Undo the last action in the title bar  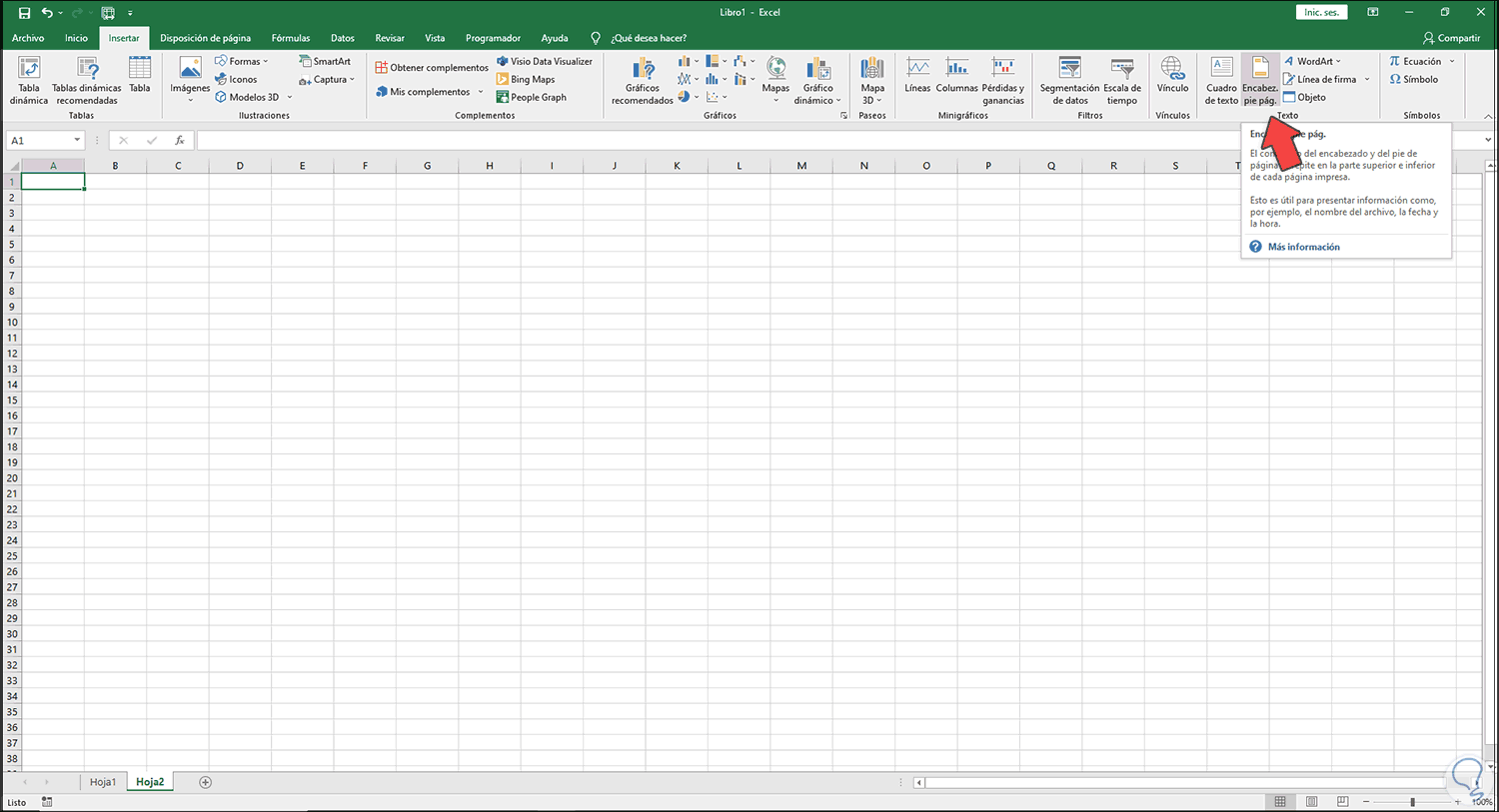[x=46, y=13]
